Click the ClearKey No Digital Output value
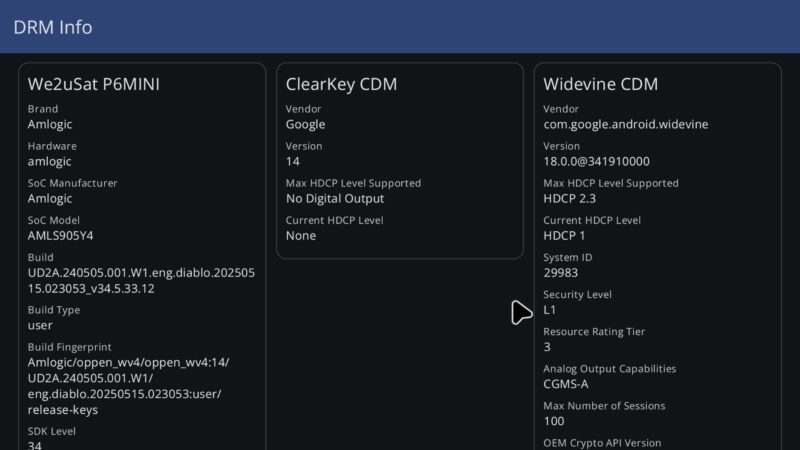800x450 pixels. [334, 199]
